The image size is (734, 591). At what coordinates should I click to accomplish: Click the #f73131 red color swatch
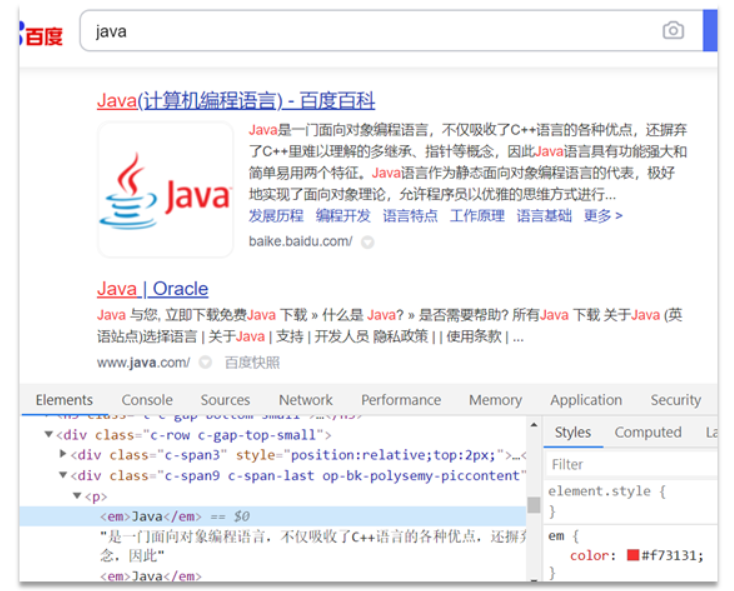coord(633,555)
